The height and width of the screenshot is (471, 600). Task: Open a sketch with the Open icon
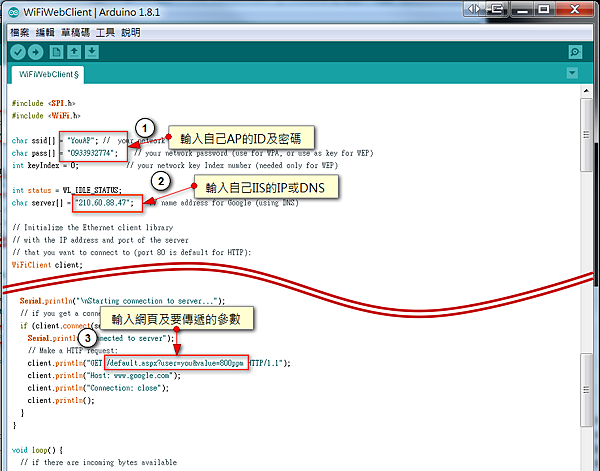pyautogui.click(x=74, y=52)
